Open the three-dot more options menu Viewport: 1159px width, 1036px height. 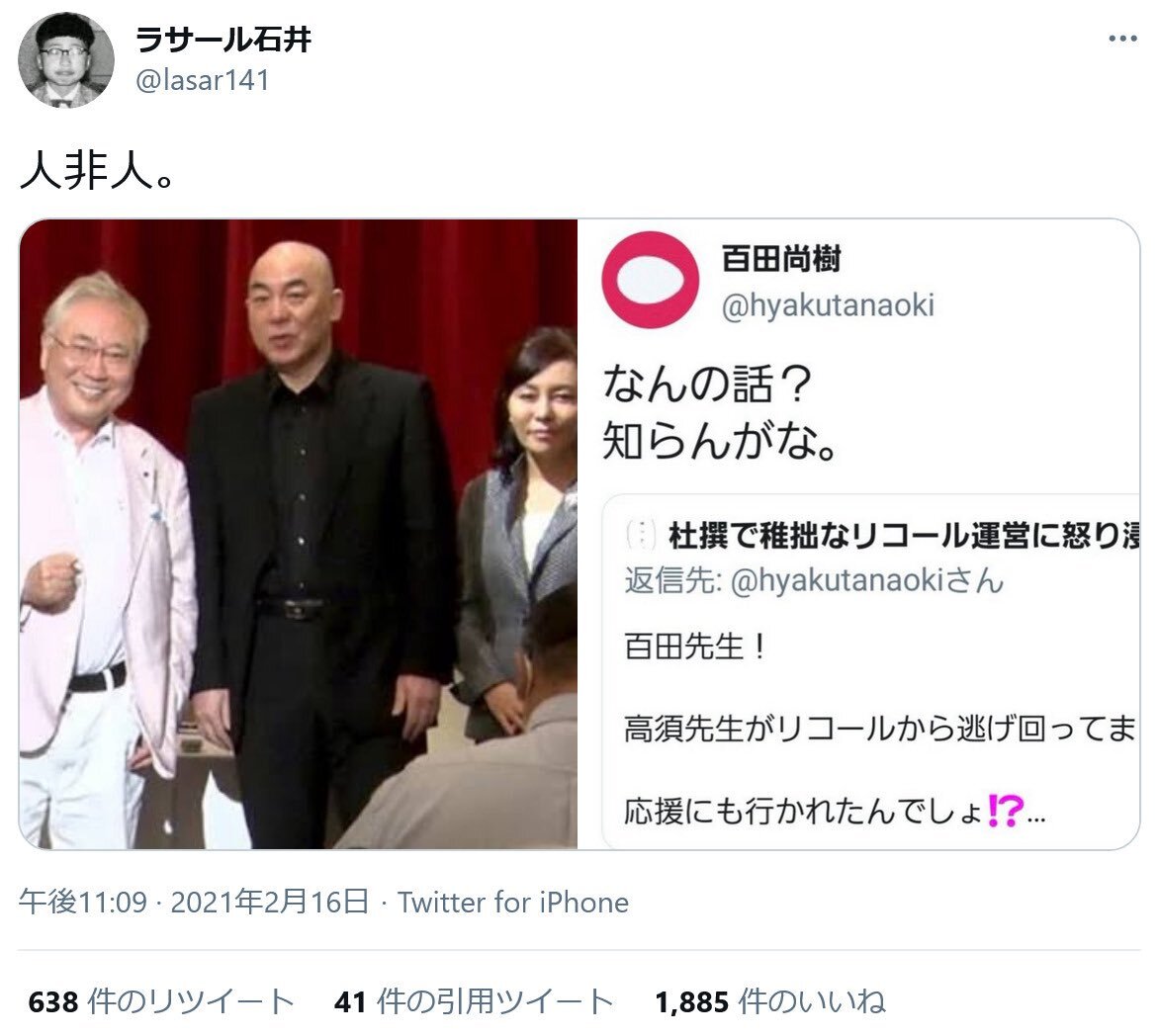pos(1122,39)
